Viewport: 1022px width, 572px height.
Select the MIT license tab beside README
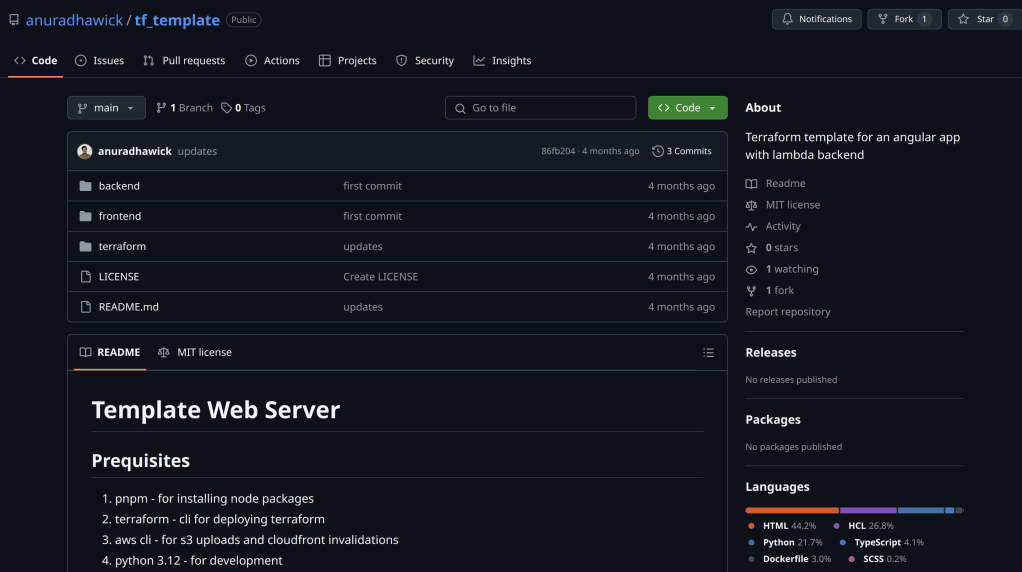pos(195,352)
